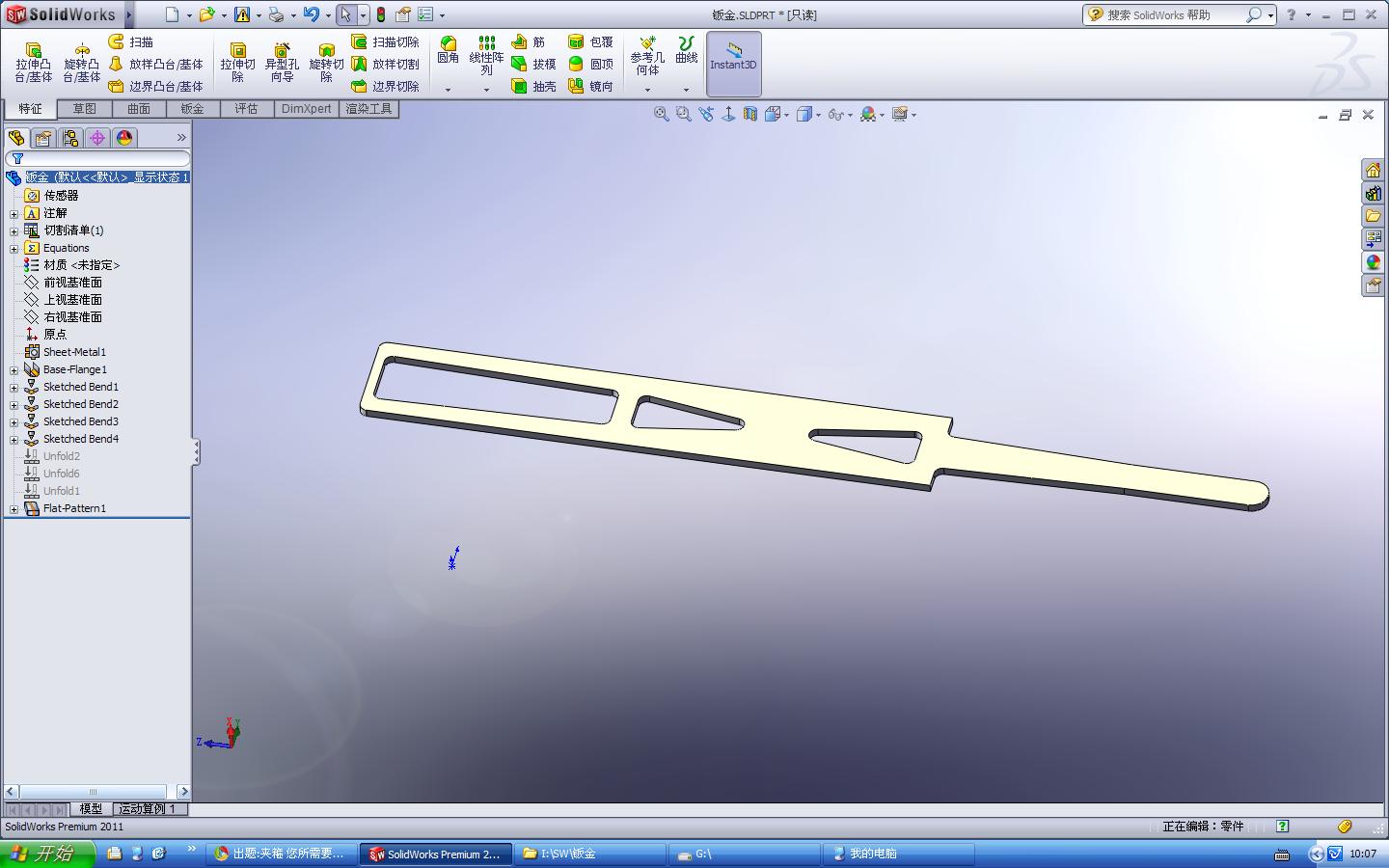
Task: Select the 旋转凸台/基体 revolve boss tool
Action: pyautogui.click(x=82, y=63)
